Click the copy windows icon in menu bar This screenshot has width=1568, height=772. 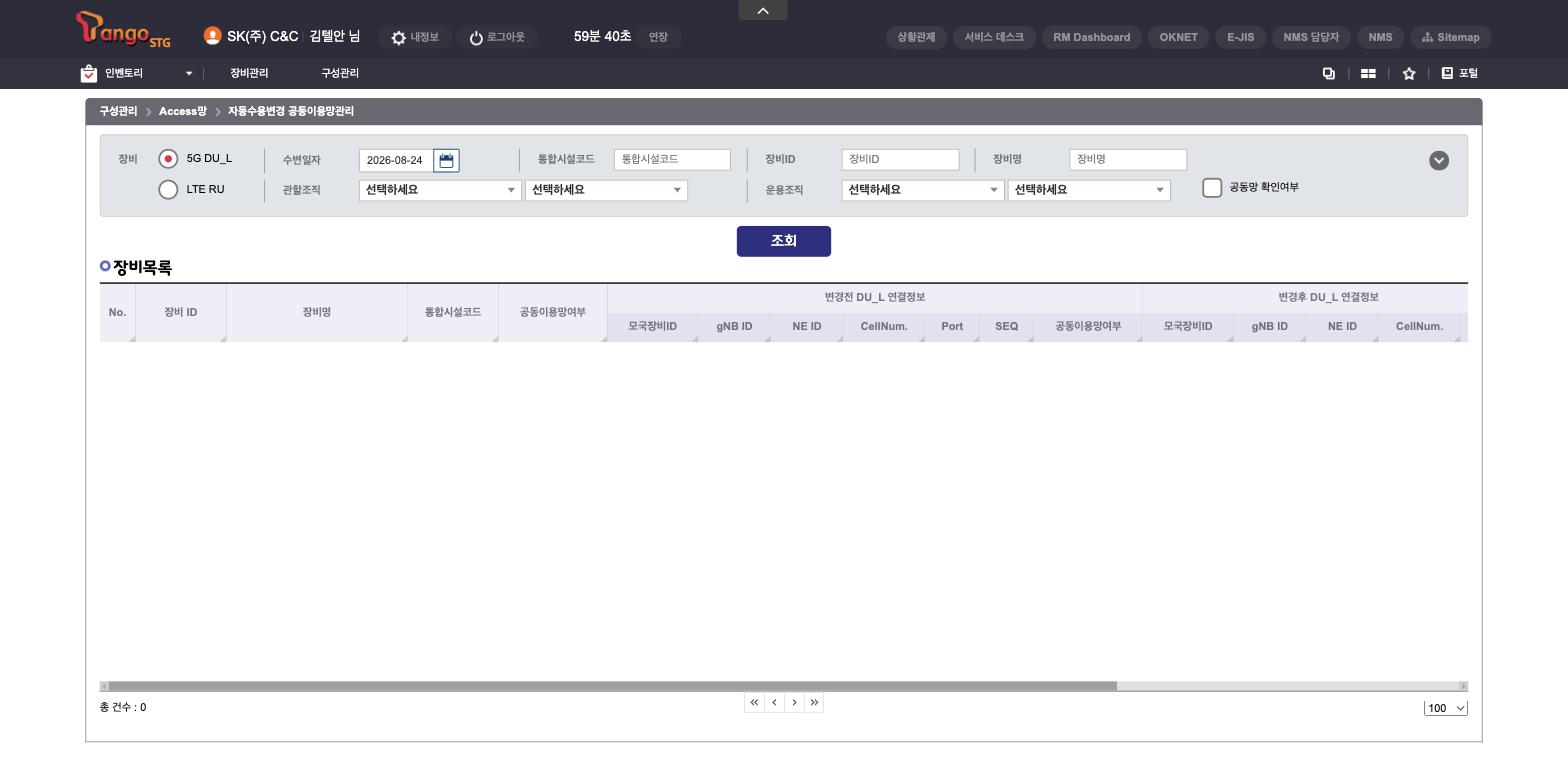pyautogui.click(x=1329, y=73)
